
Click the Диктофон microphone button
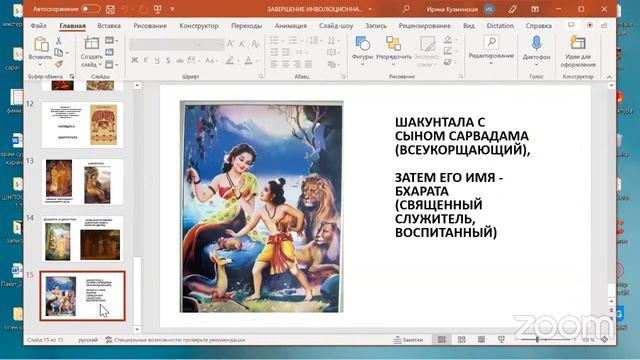click(536, 50)
